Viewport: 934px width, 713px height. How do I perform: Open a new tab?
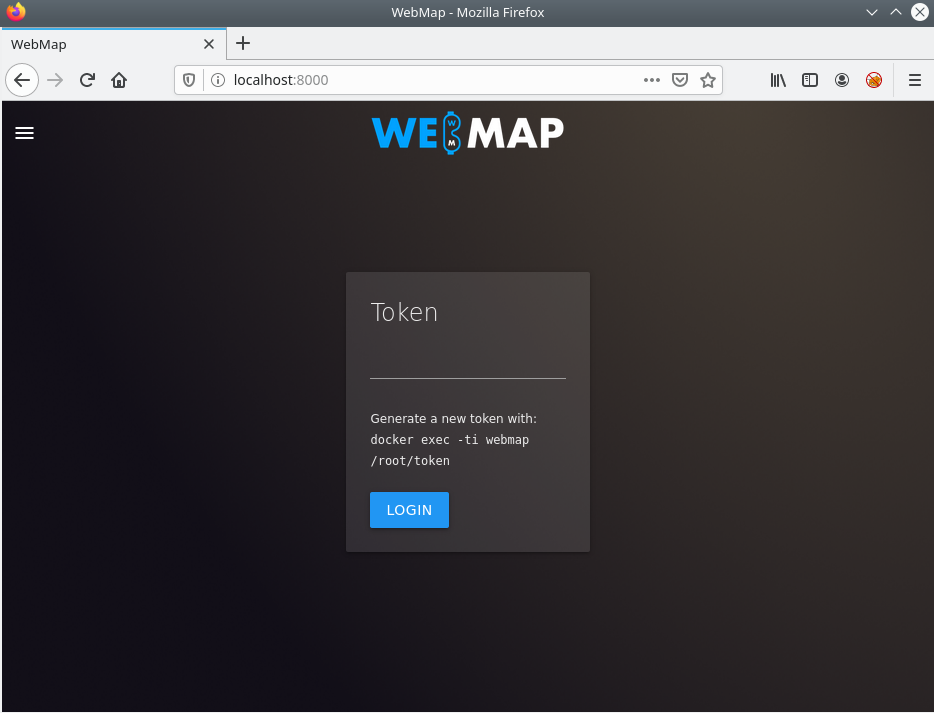[243, 43]
